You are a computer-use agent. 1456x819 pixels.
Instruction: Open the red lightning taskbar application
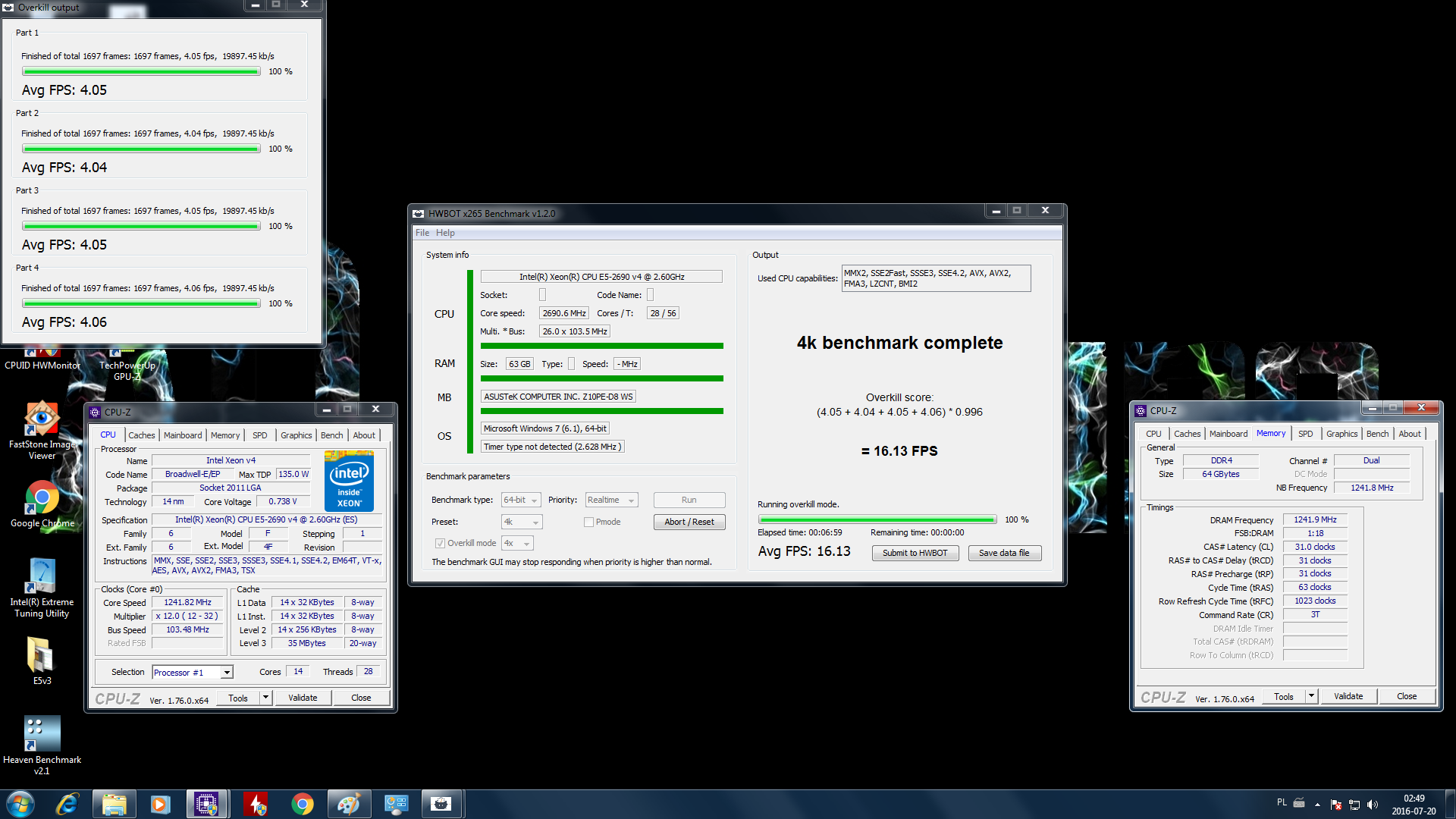click(256, 804)
